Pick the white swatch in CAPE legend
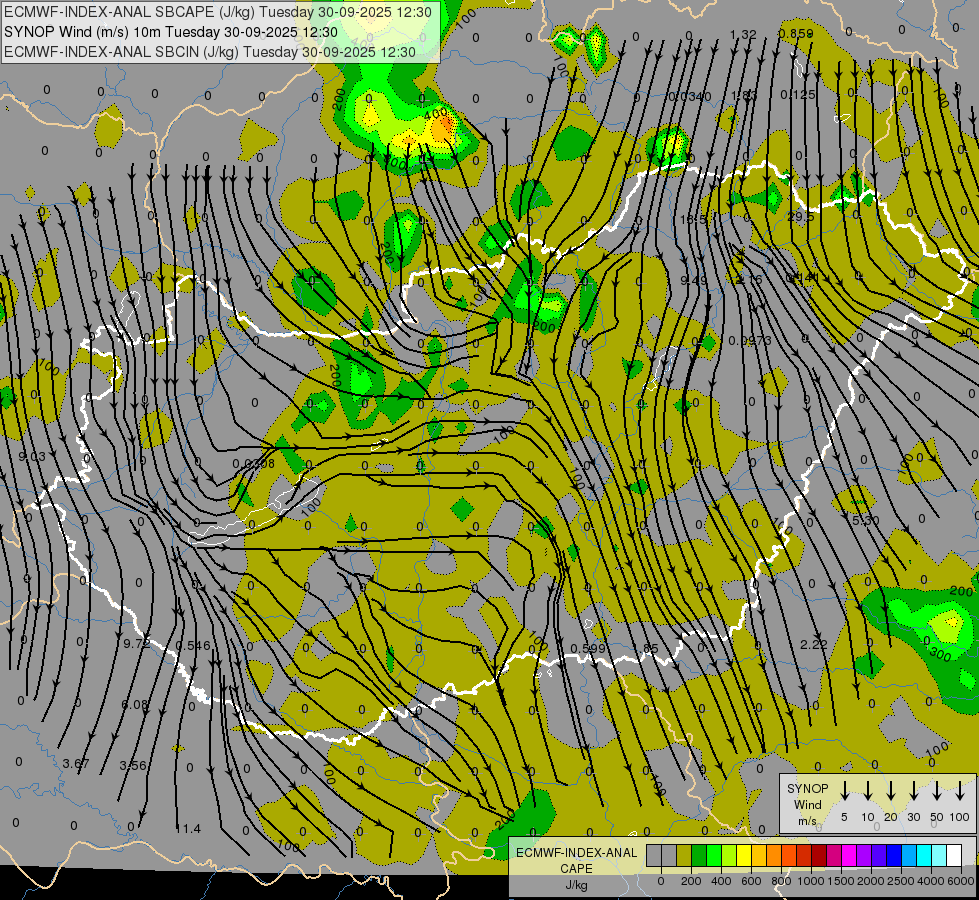The width and height of the screenshot is (979, 900). (x=955, y=855)
